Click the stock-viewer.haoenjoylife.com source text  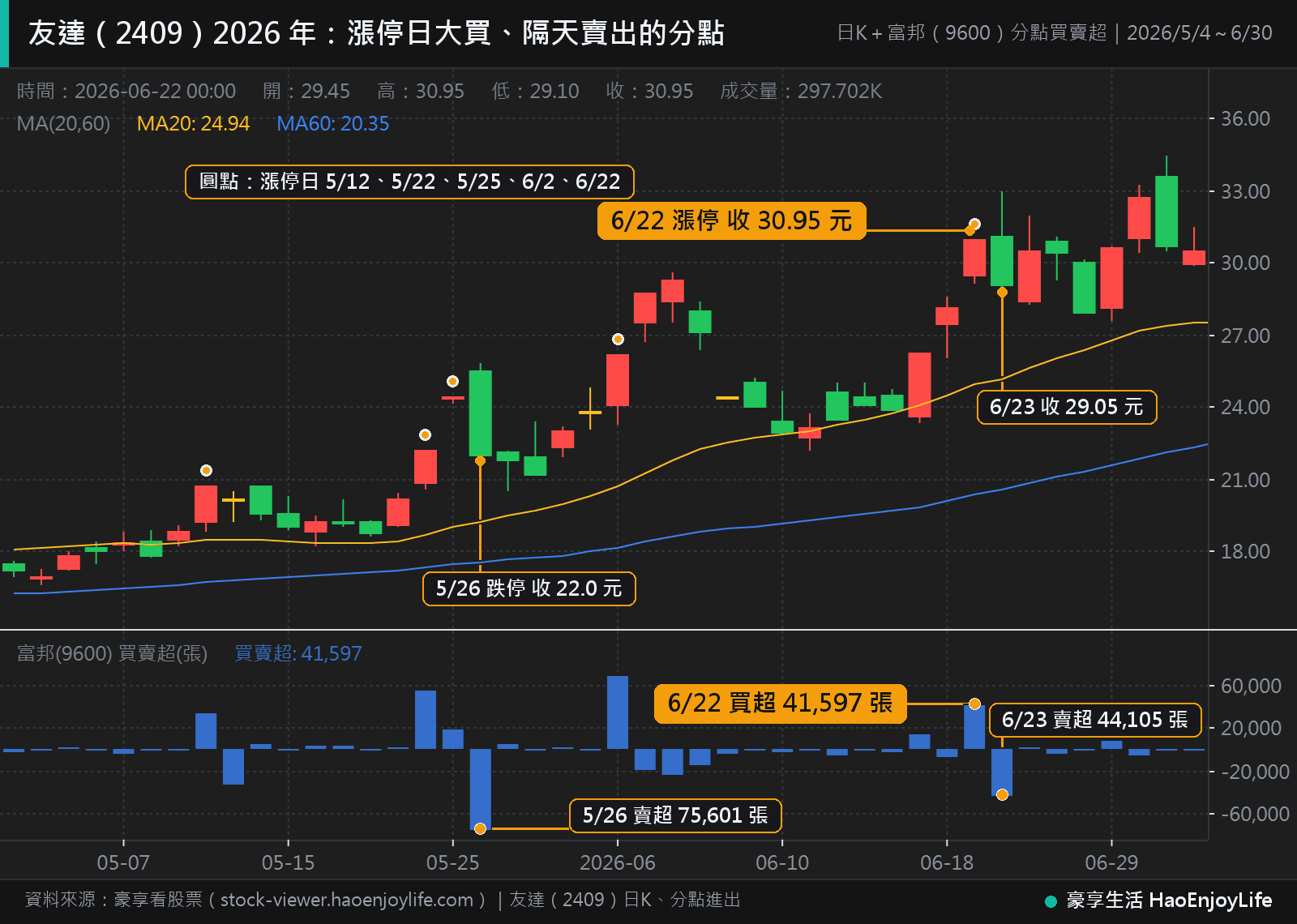tap(347, 900)
